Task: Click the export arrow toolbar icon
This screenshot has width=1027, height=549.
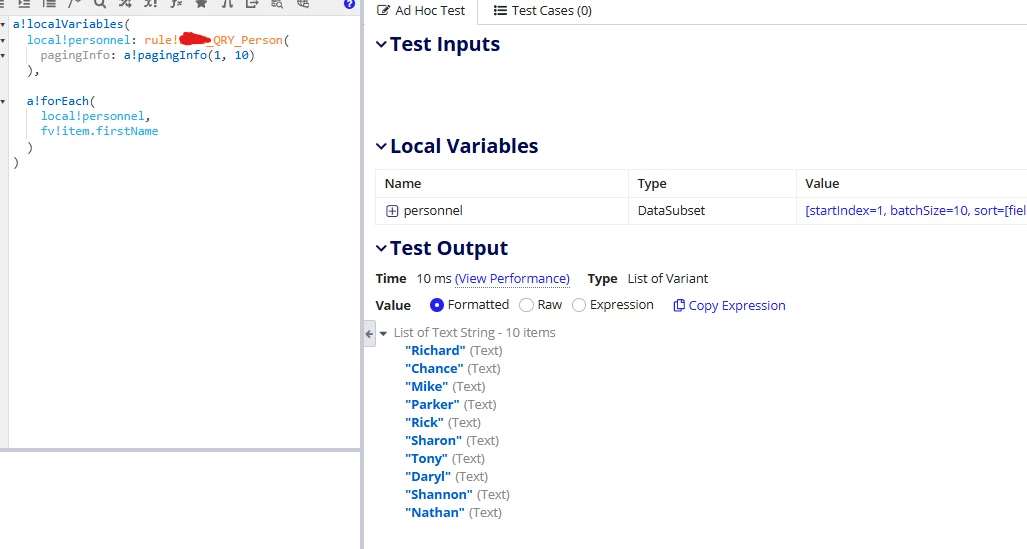Action: point(252,3)
